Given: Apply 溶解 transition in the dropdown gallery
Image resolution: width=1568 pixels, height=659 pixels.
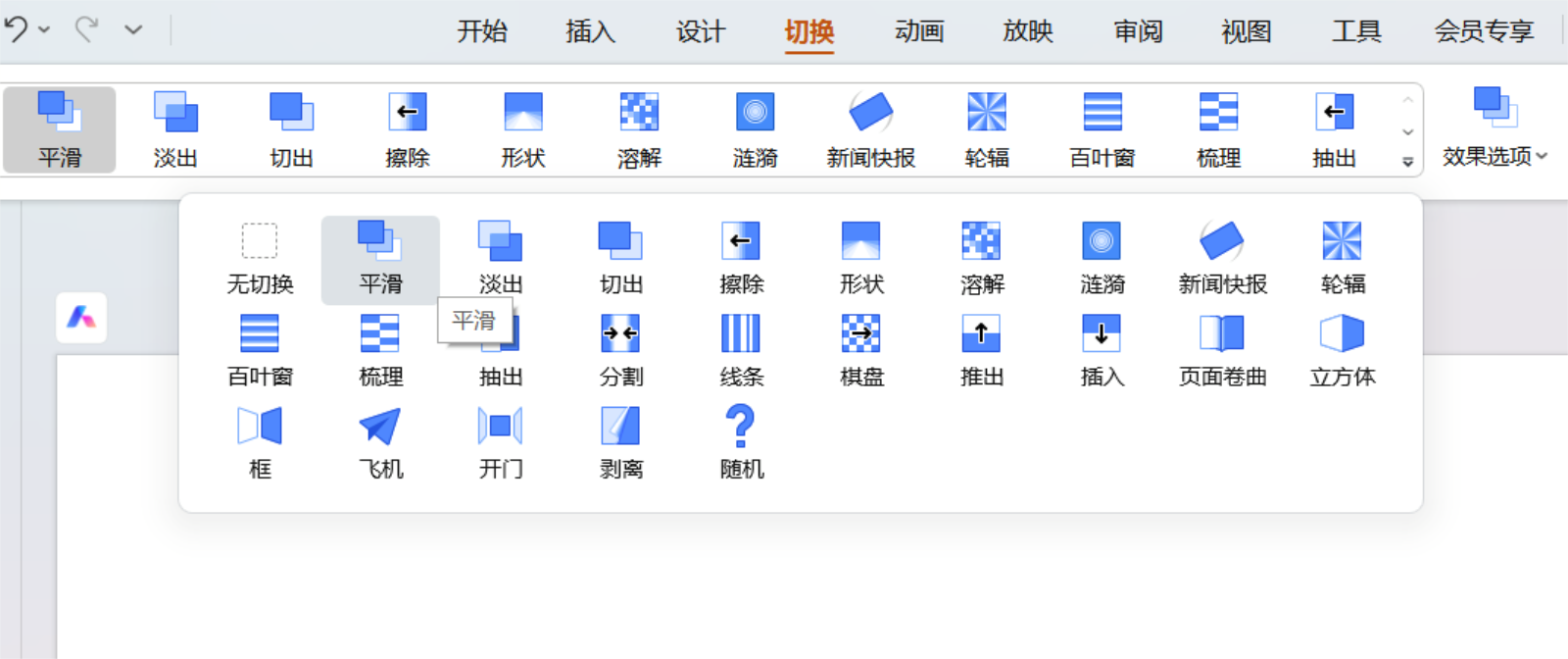Looking at the screenshot, I should tap(982, 259).
